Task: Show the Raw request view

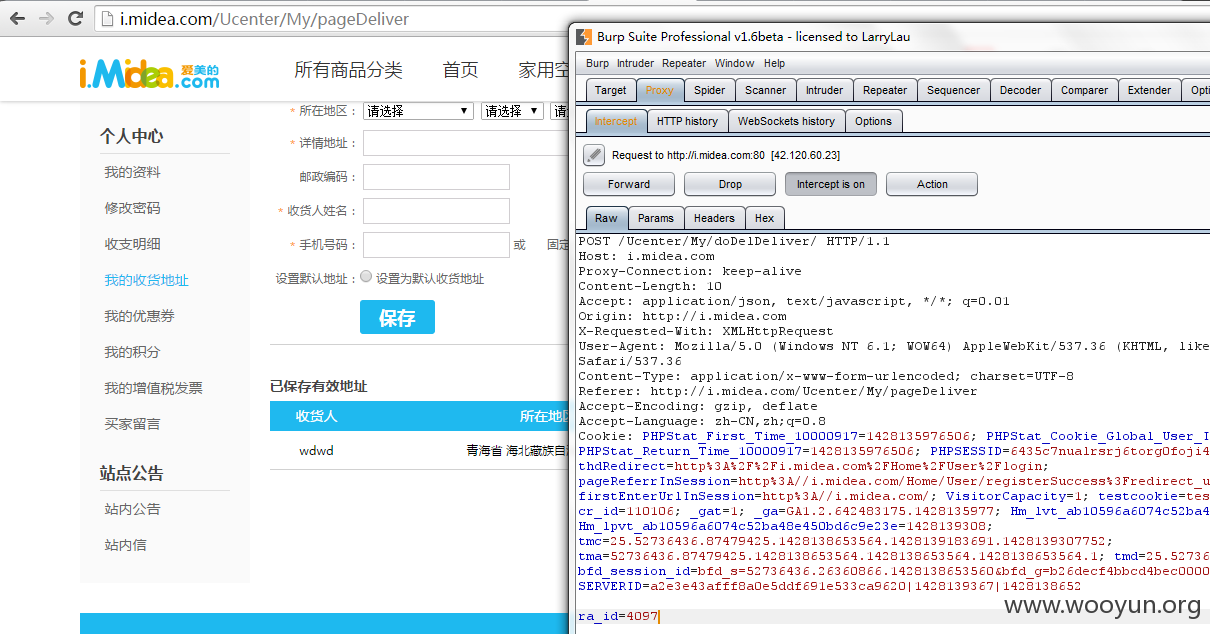Action: pyautogui.click(x=606, y=218)
